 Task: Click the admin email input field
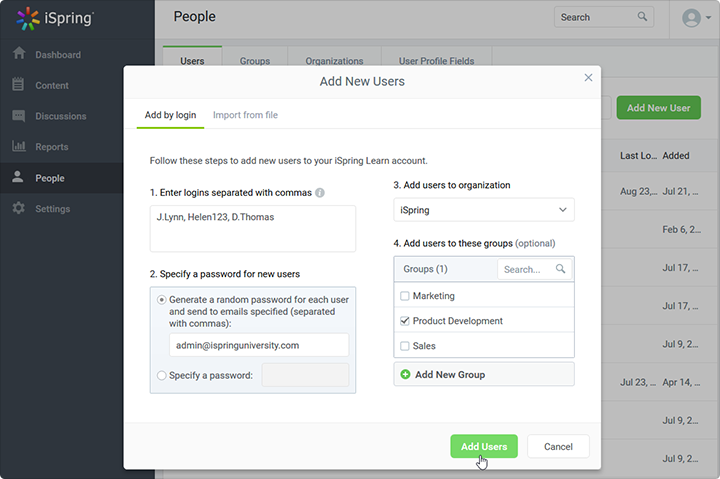tap(259, 345)
